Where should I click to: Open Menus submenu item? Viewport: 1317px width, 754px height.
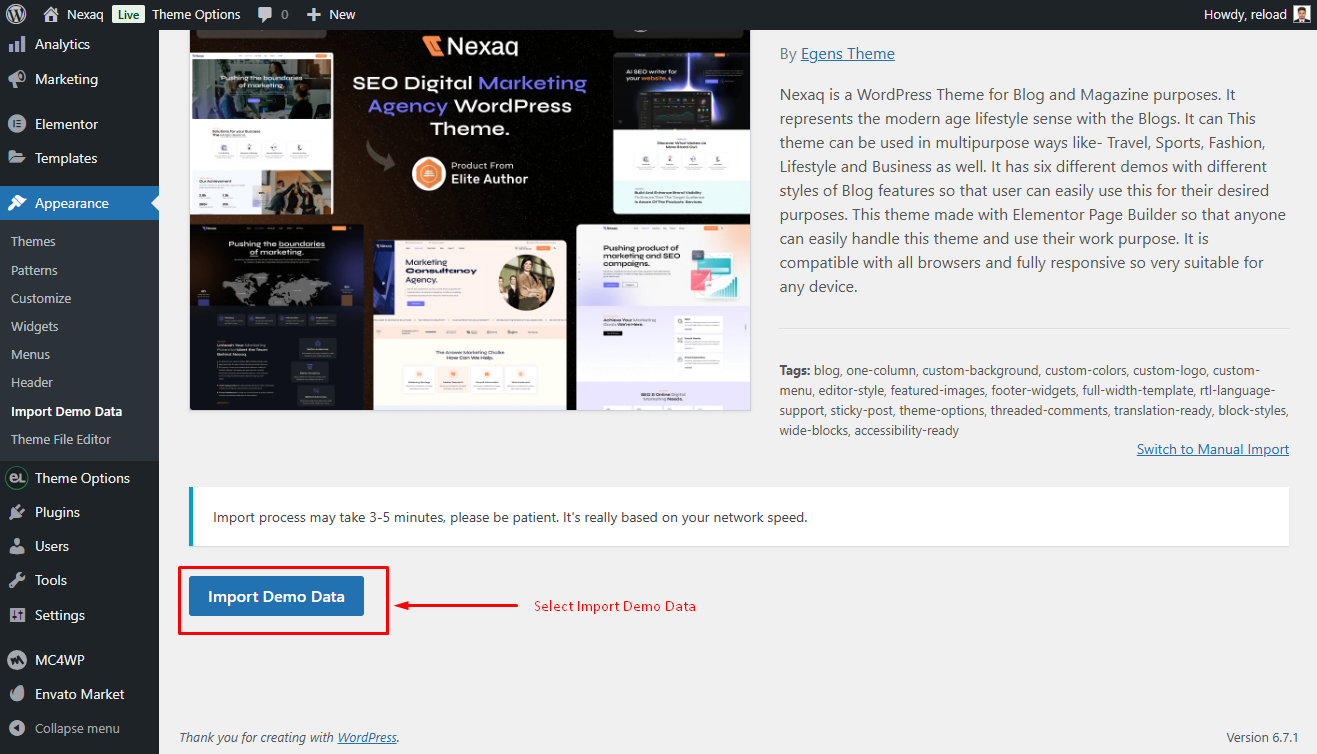pos(30,354)
